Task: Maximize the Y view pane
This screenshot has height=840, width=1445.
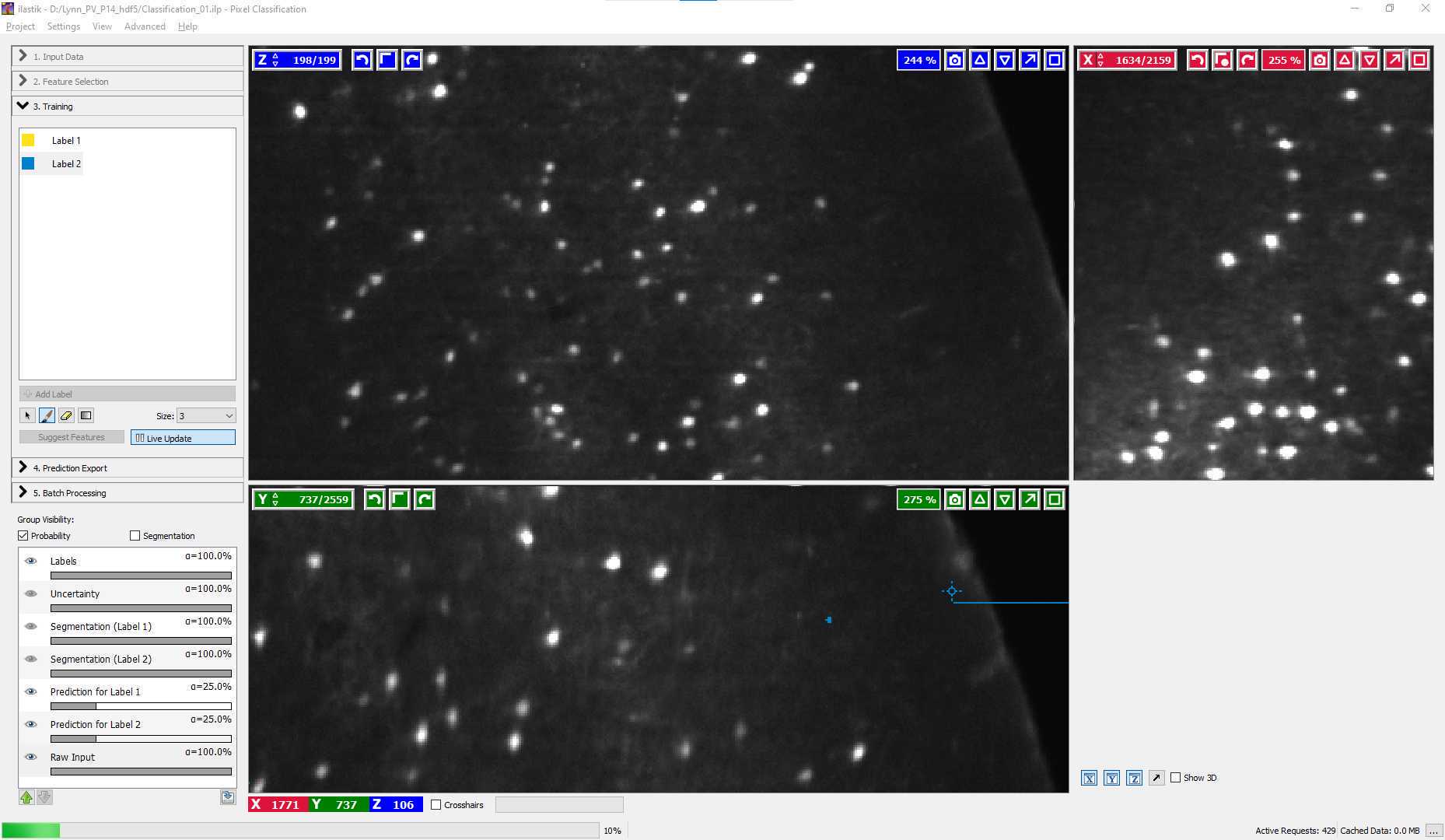Action: 1055,499
